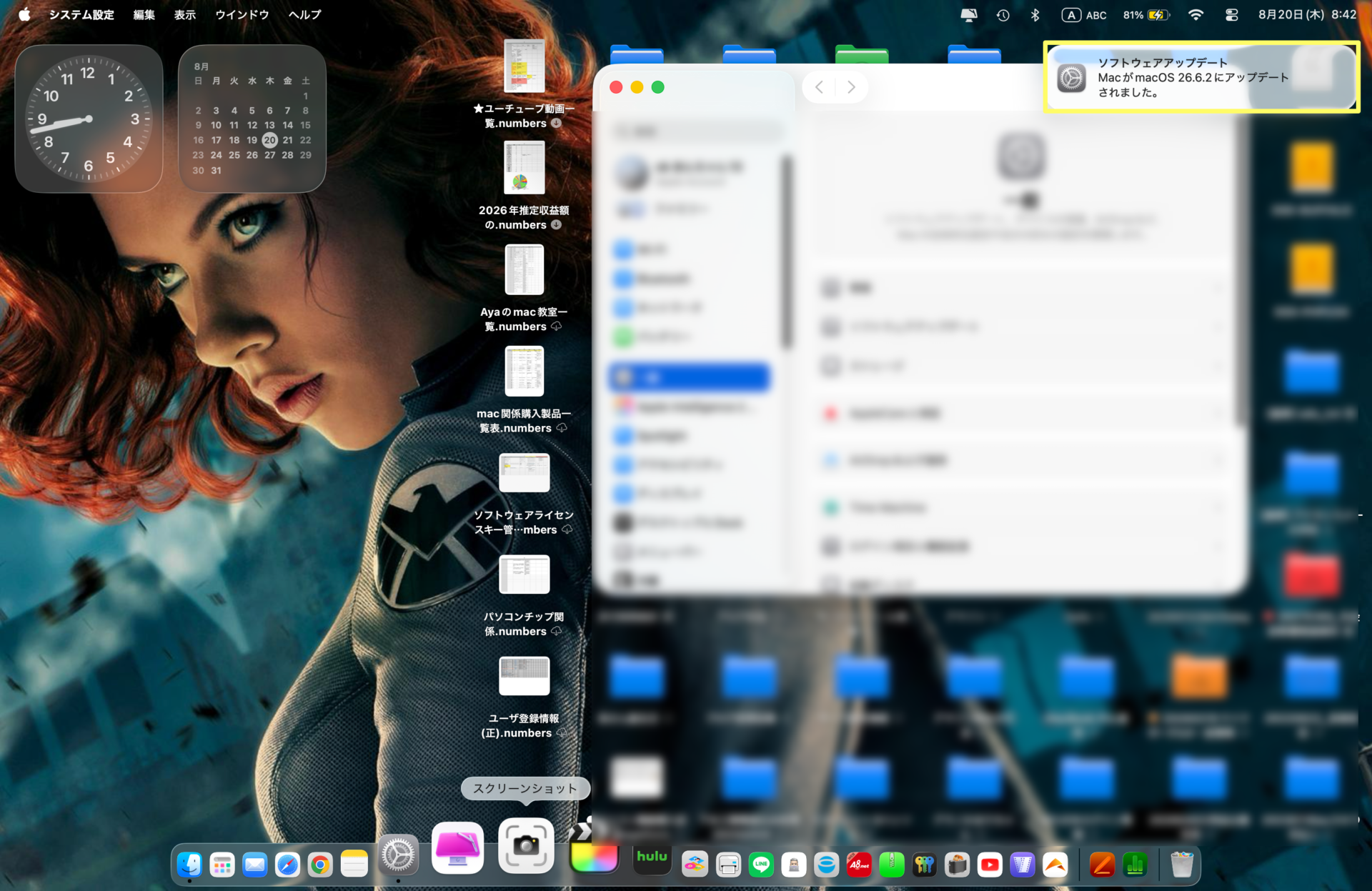This screenshot has height=891, width=1372.
Task: Open the green zip archiver in the Dock
Action: [x=892, y=865]
